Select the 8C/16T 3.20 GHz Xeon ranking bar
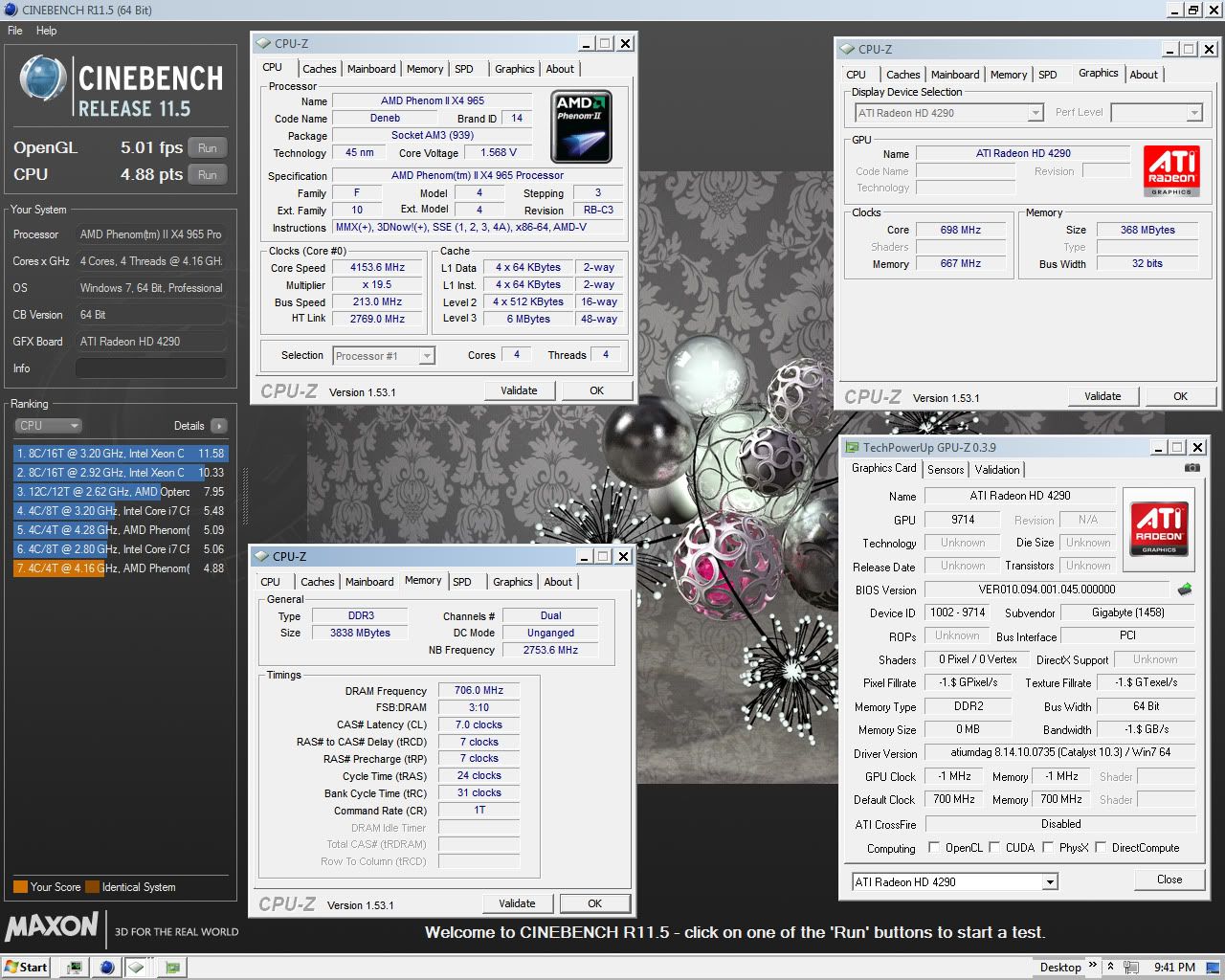 click(121, 454)
